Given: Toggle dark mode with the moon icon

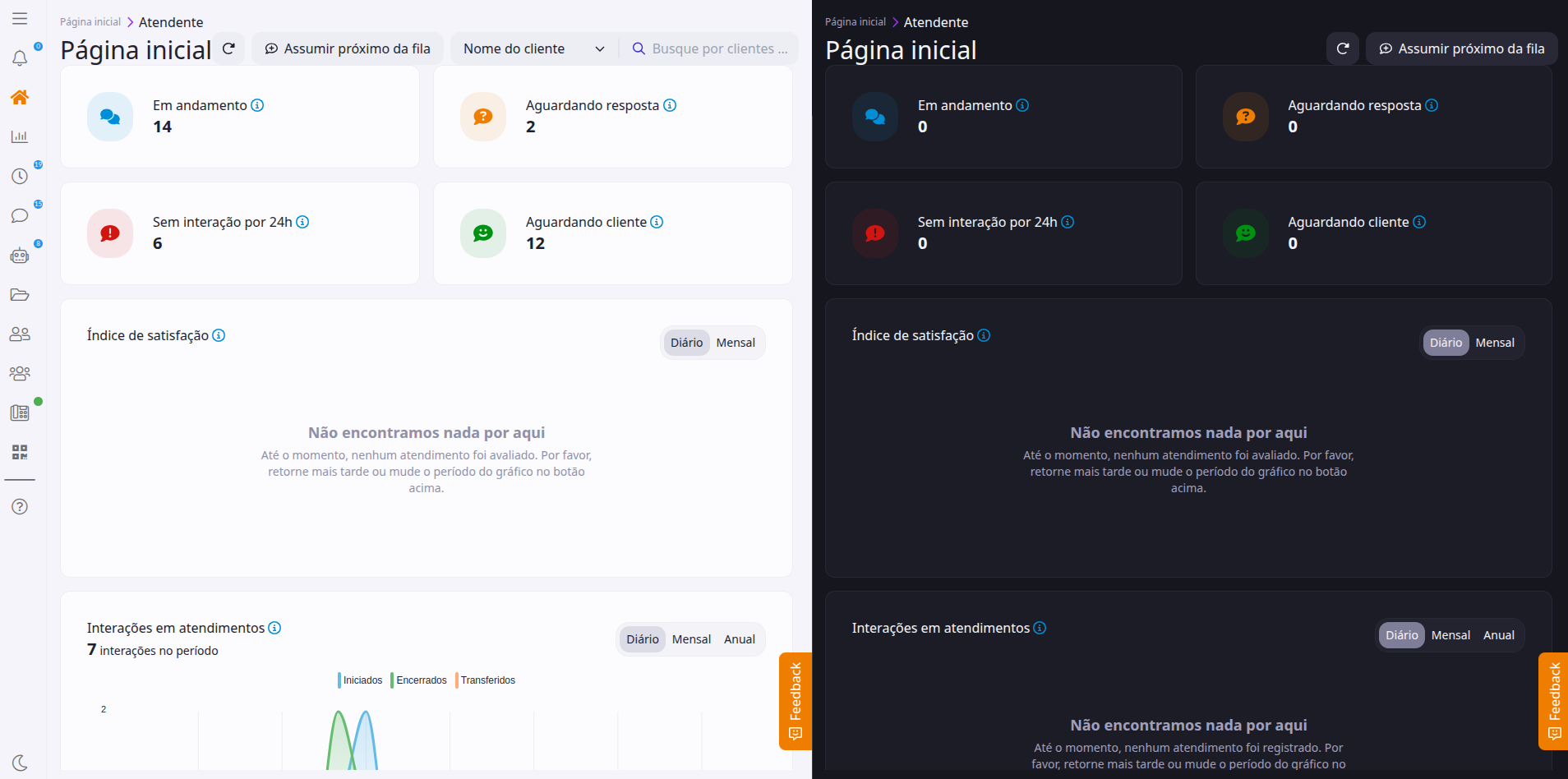Looking at the screenshot, I should click(x=20, y=763).
